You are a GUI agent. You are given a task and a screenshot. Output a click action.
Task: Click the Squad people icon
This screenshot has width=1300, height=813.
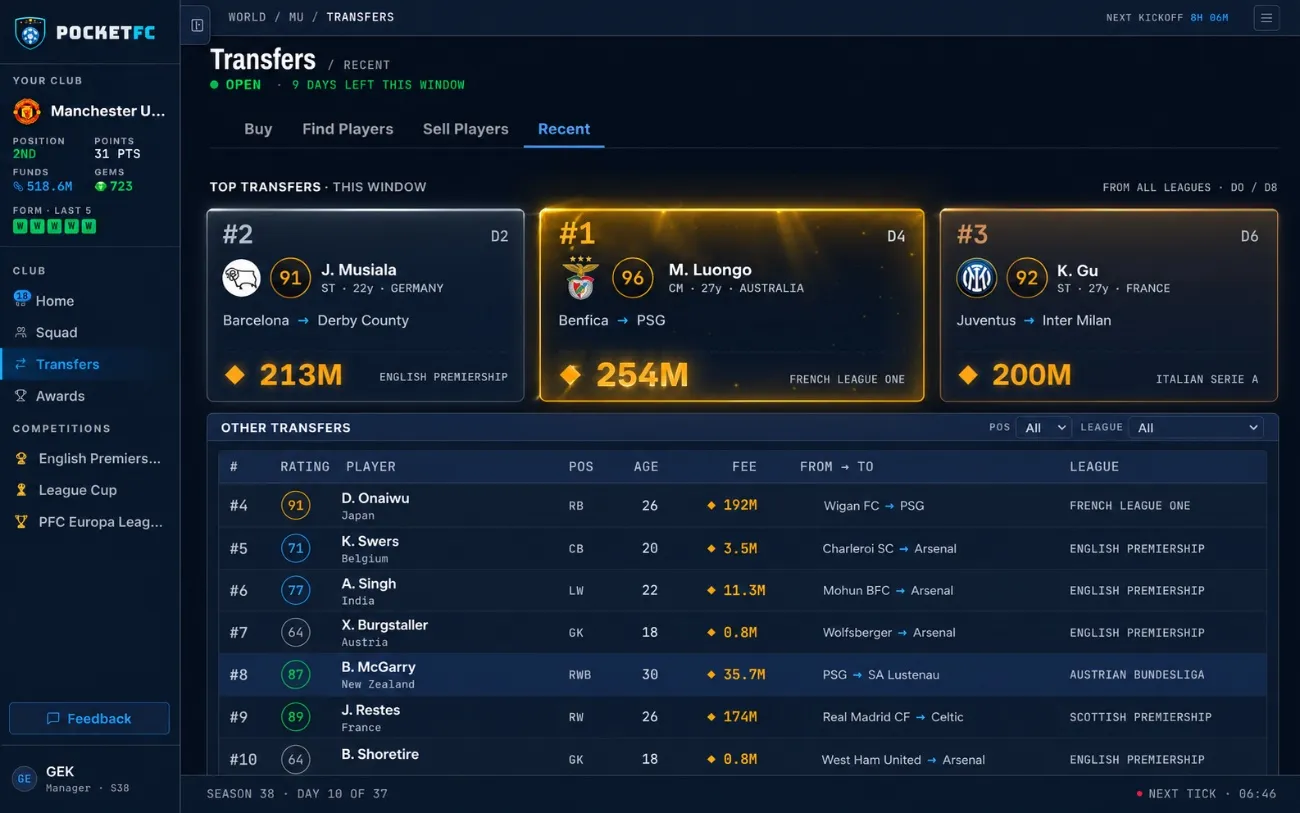(21, 332)
